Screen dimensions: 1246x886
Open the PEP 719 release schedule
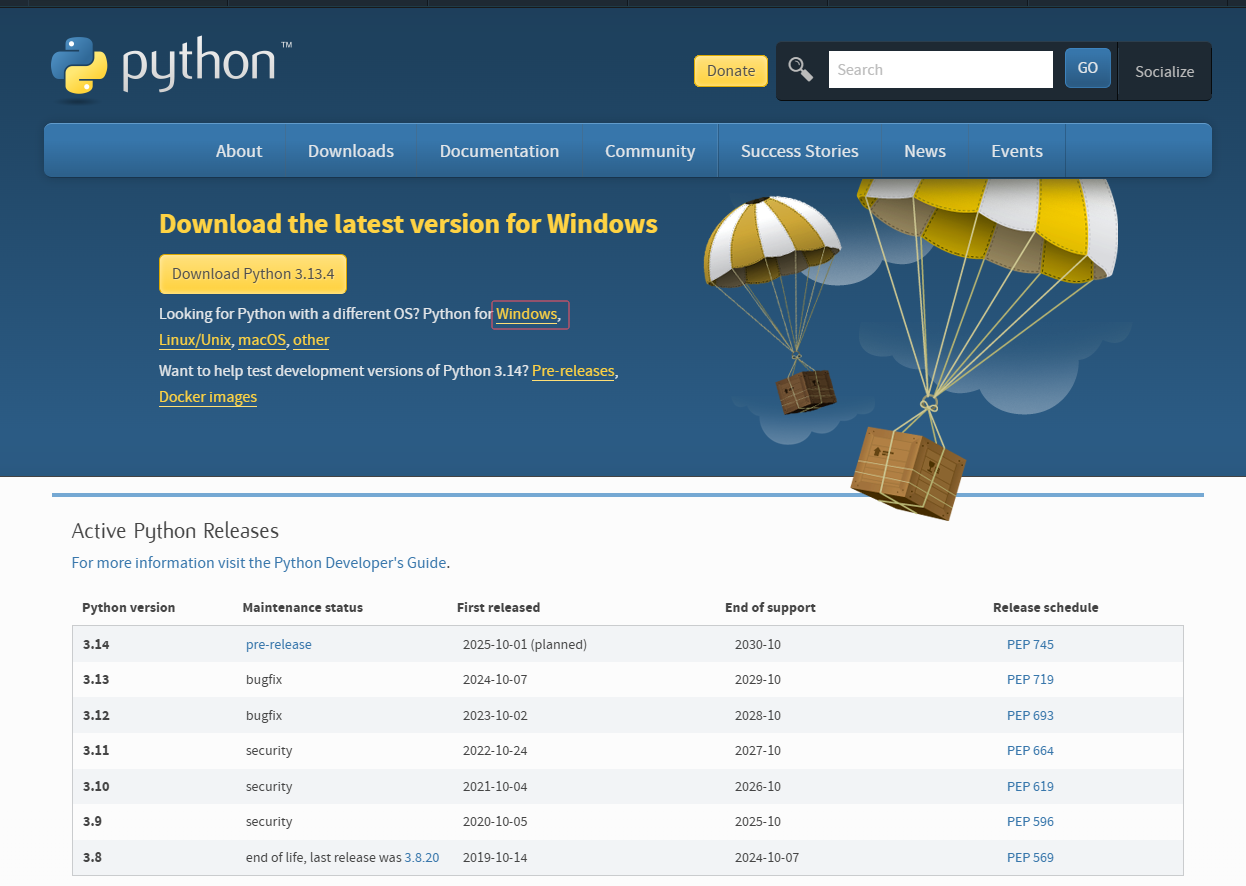tap(1030, 680)
